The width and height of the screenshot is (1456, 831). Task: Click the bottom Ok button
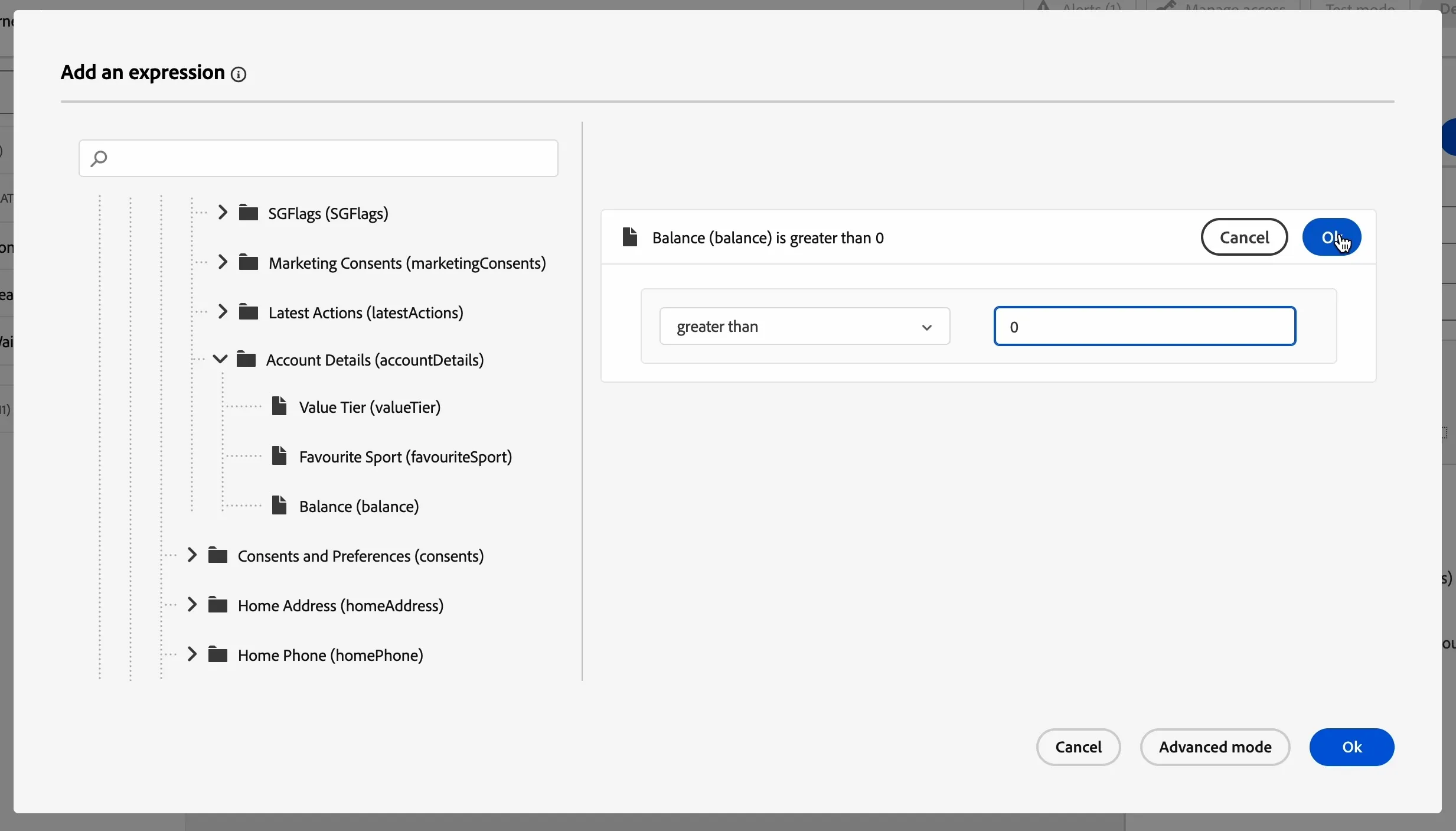1352,747
